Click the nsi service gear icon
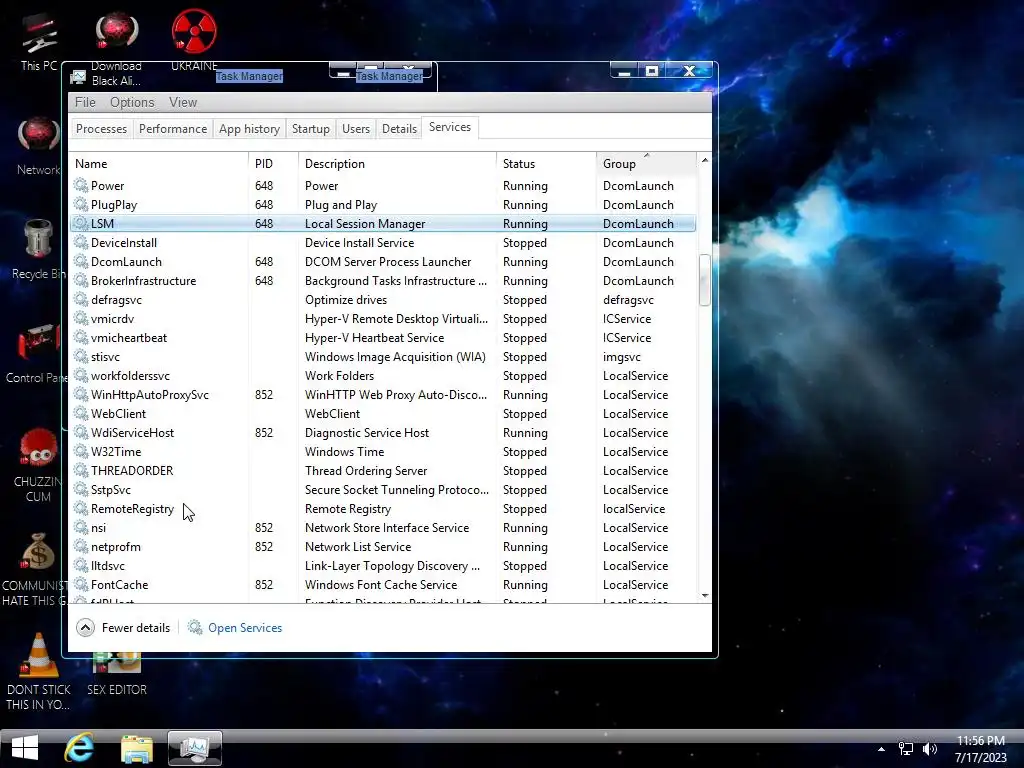Screen dimensions: 1024x768 pyautogui.click(x=80, y=527)
